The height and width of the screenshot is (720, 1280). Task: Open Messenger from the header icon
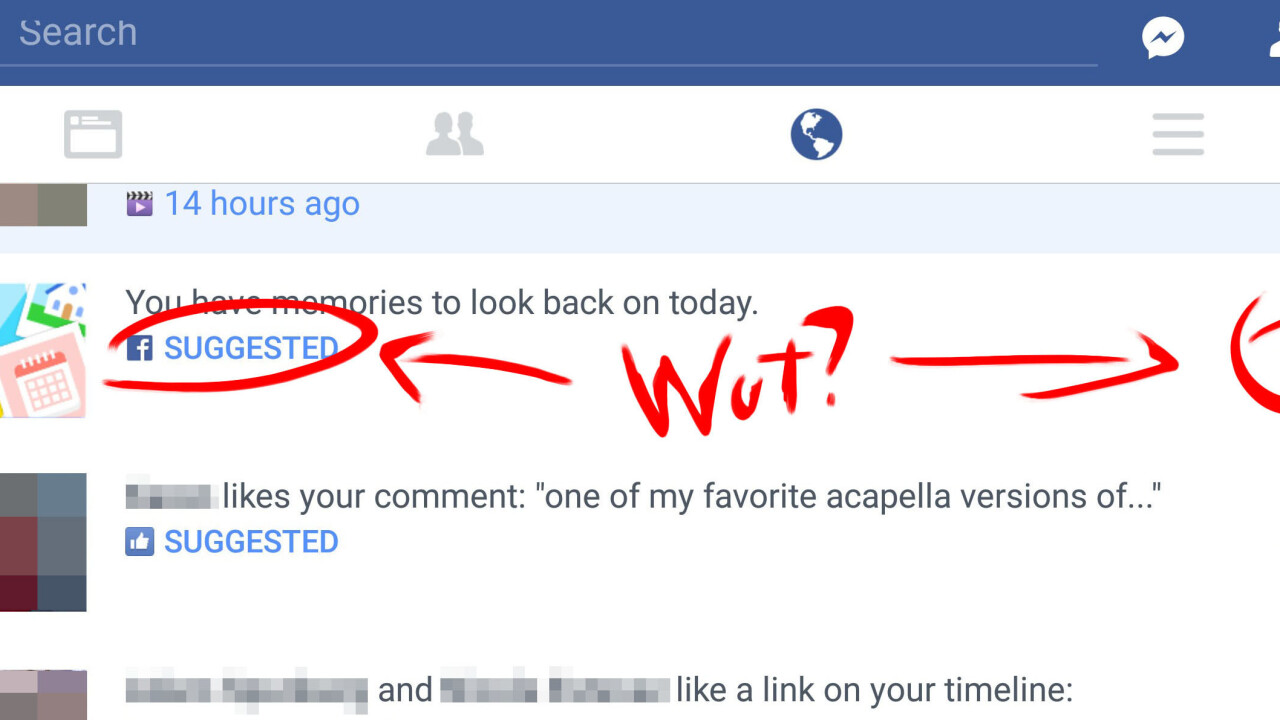[1163, 39]
